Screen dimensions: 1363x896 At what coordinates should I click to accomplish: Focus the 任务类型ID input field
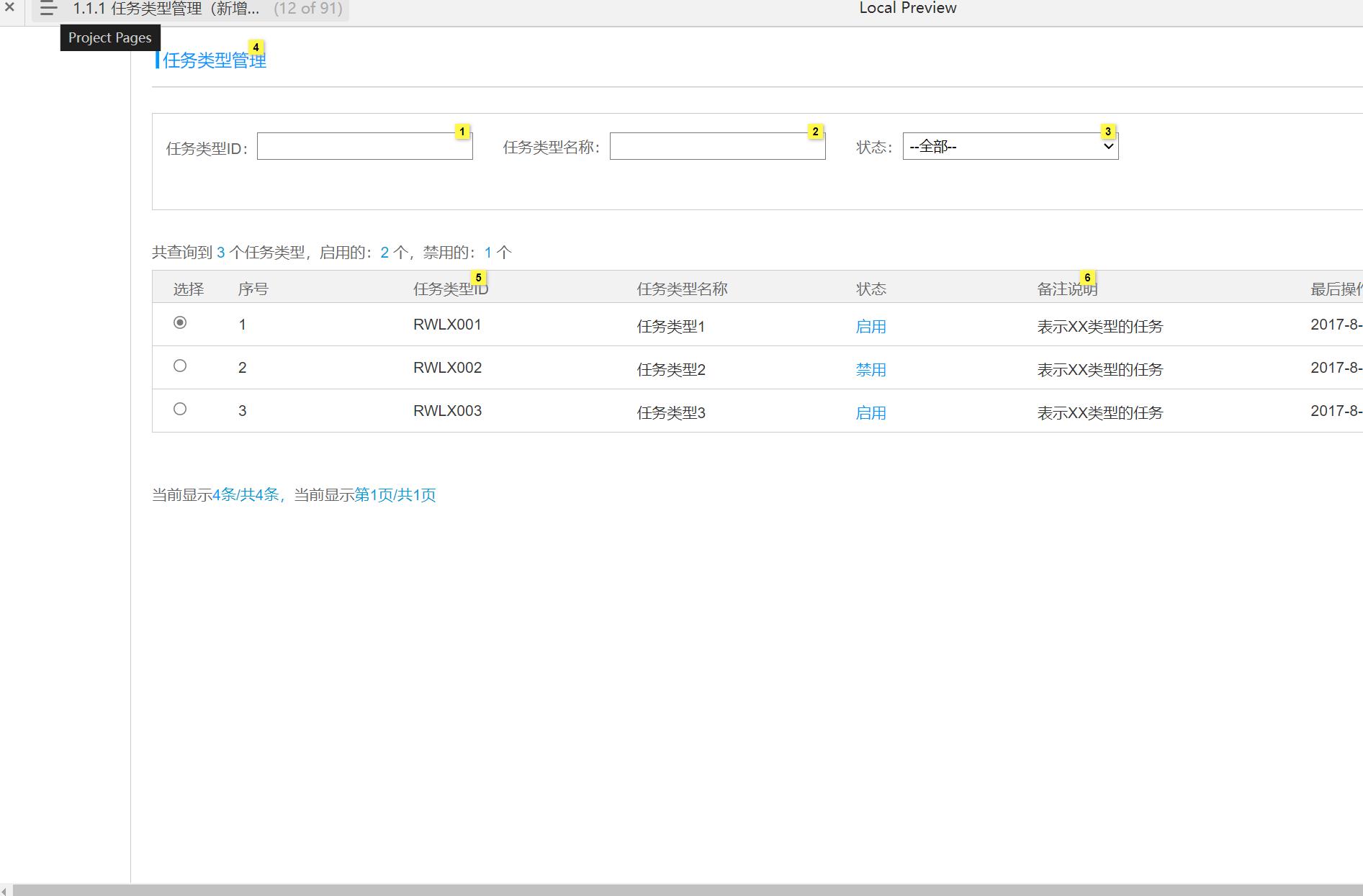pos(365,146)
